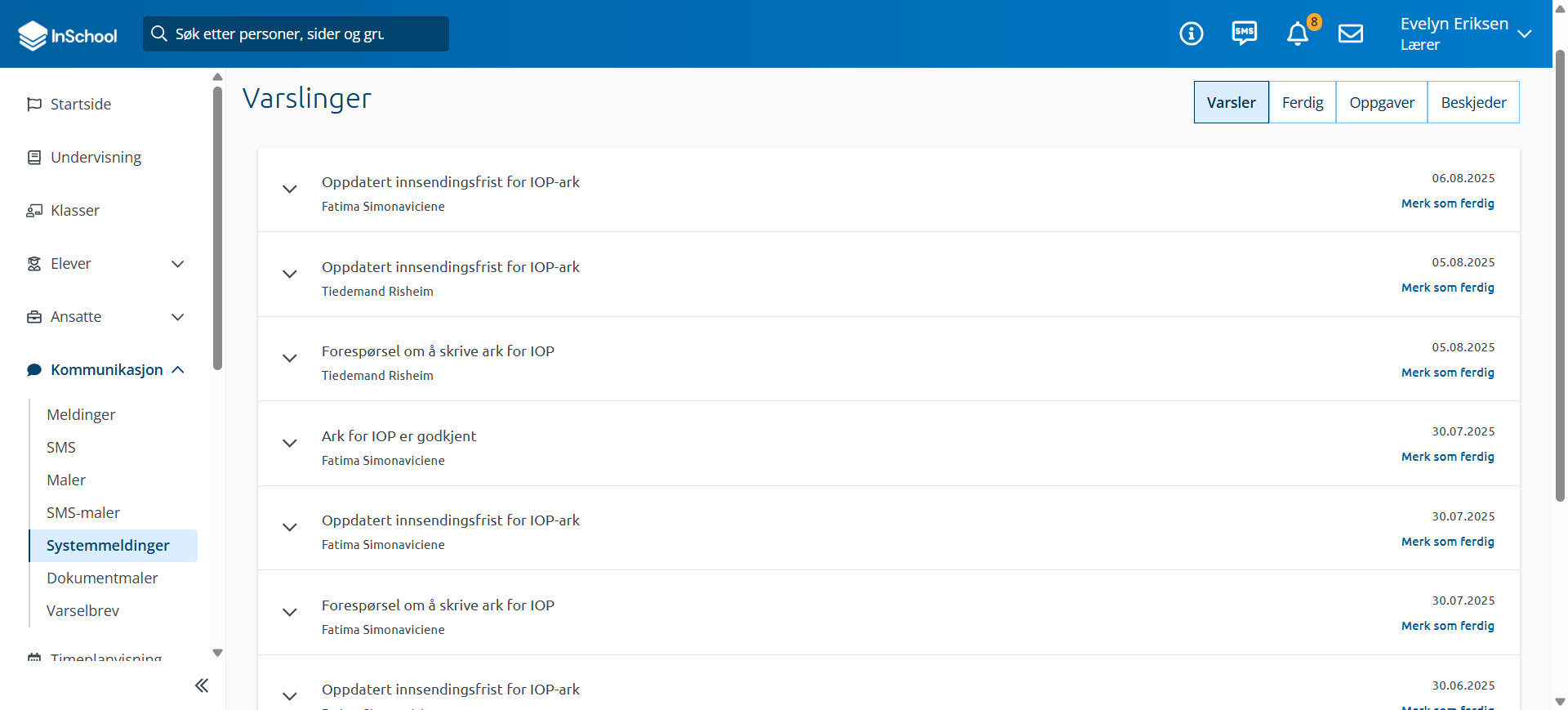Switch to the Oppgaver tab
1568x710 pixels.
[x=1382, y=102]
